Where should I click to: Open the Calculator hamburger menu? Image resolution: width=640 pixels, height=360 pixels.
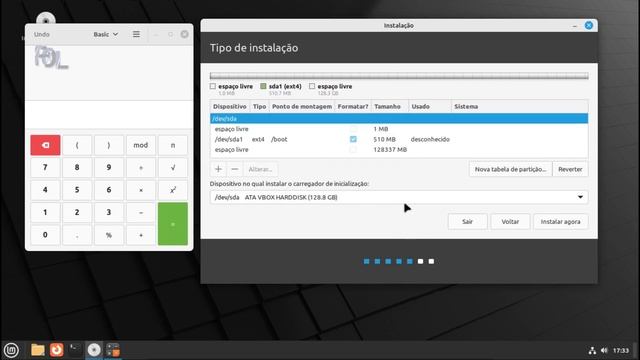(x=136, y=34)
